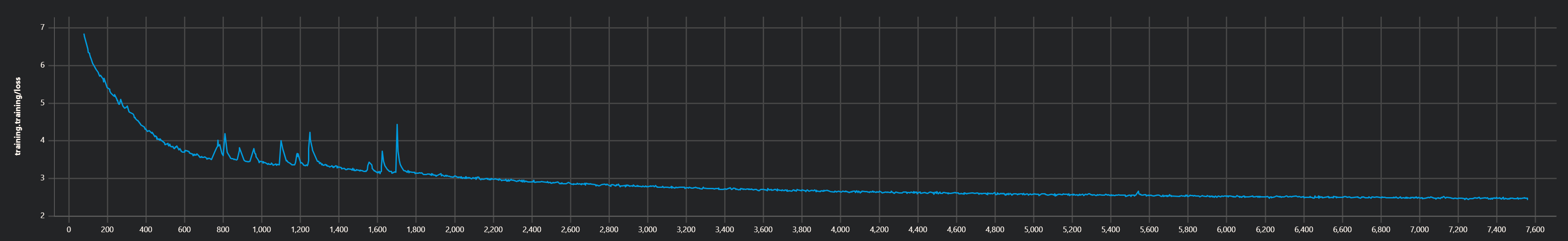Click the x-axis tick label 2,600
This screenshot has height=241, width=1568.
[570, 230]
